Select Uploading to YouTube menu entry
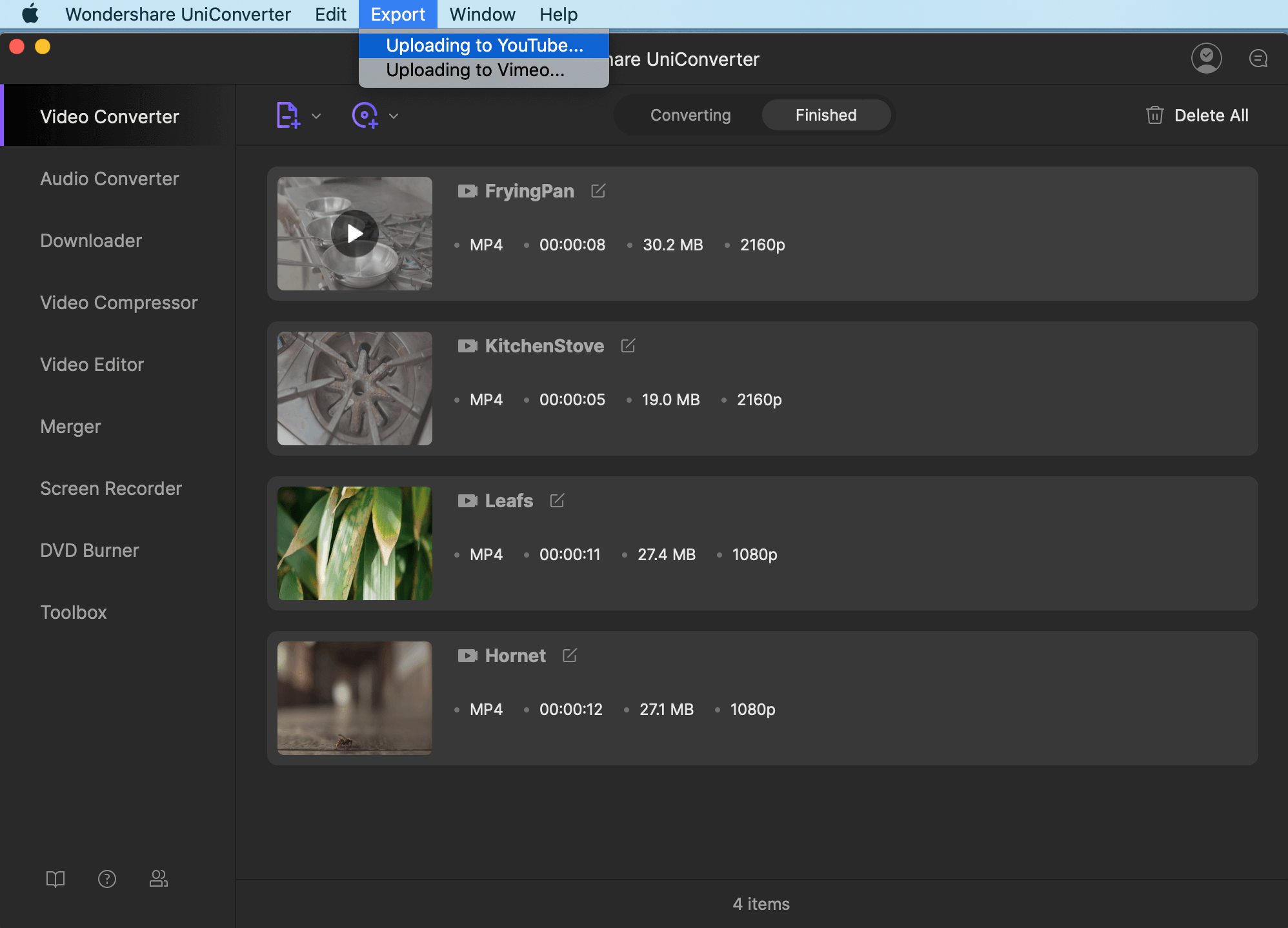 tap(485, 45)
